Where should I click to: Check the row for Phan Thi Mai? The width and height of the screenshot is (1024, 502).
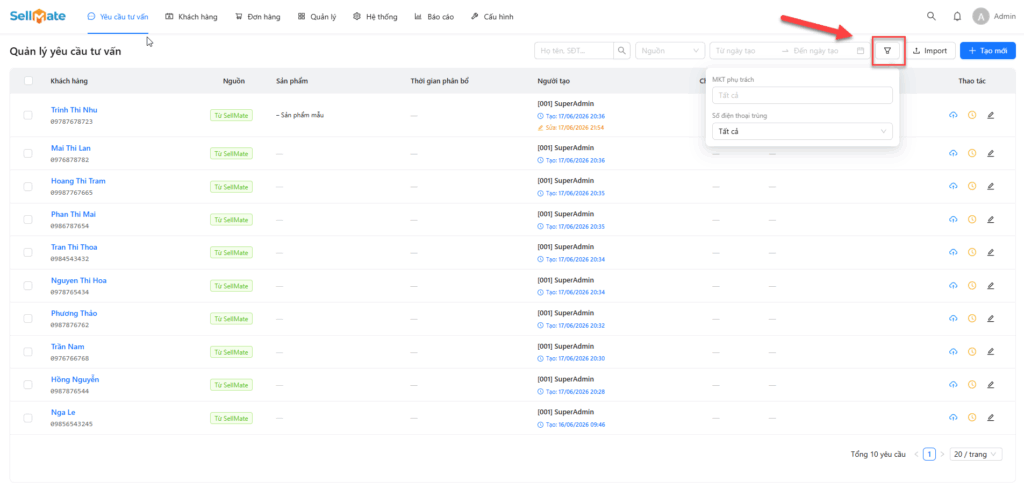(x=28, y=219)
